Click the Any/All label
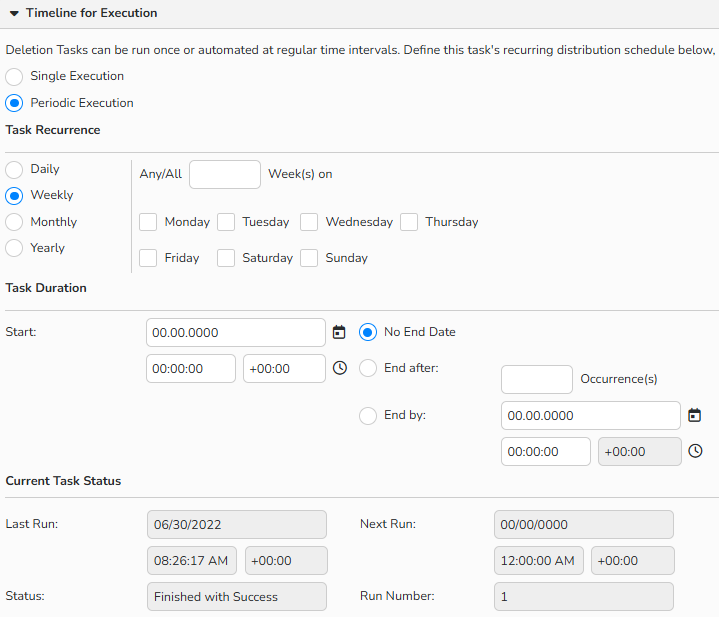 [x=160, y=174]
